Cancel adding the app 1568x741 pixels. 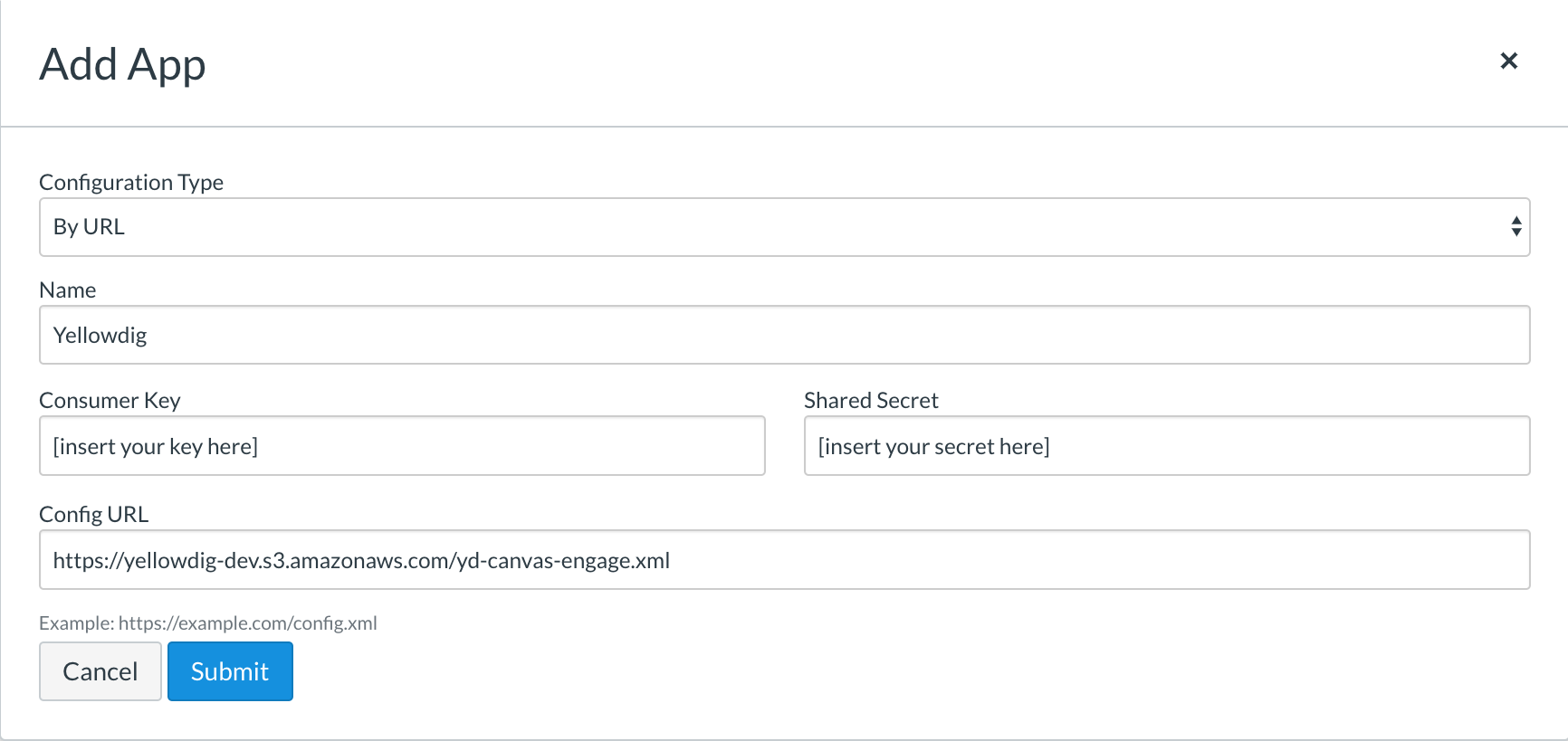(100, 671)
